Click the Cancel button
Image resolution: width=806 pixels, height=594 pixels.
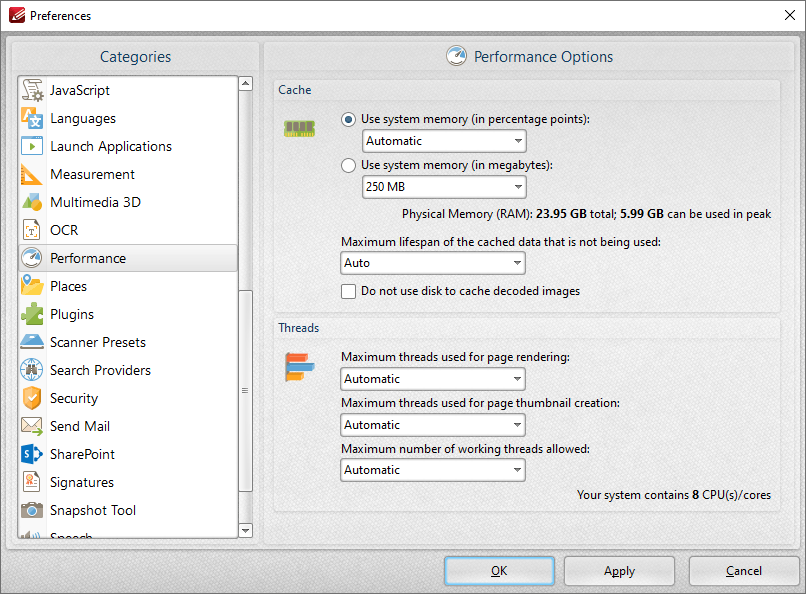(x=743, y=571)
